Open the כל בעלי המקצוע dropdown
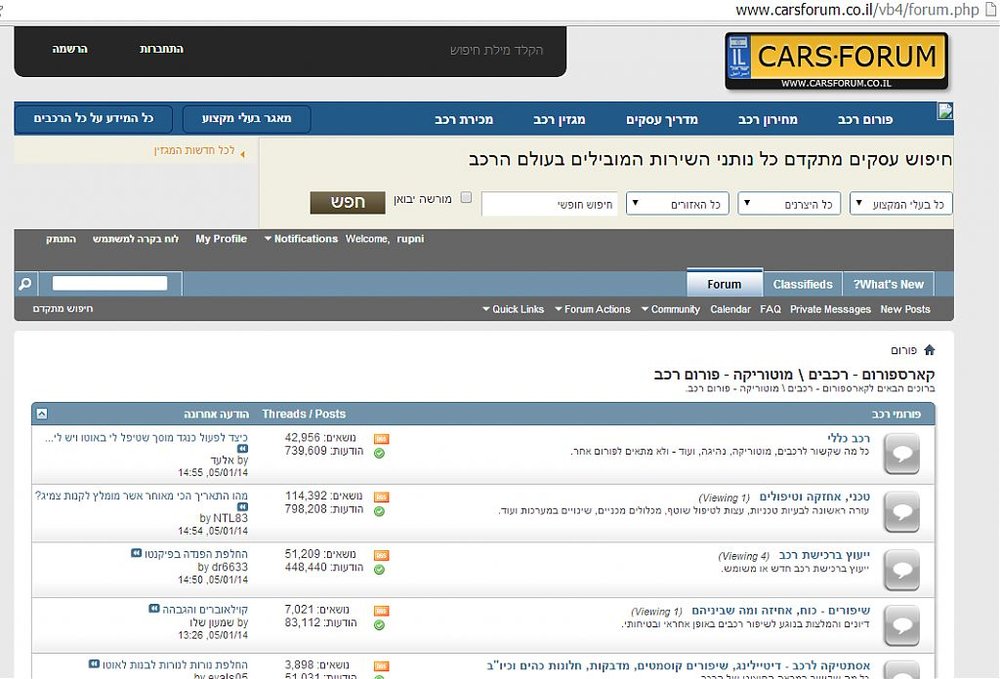Viewport: 1000px width, 679px height. (x=901, y=204)
